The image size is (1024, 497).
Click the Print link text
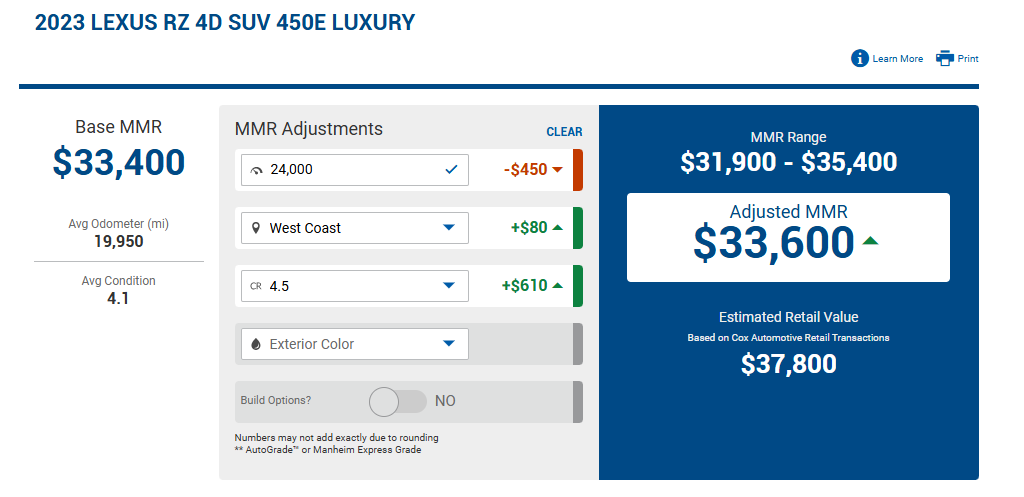click(968, 59)
